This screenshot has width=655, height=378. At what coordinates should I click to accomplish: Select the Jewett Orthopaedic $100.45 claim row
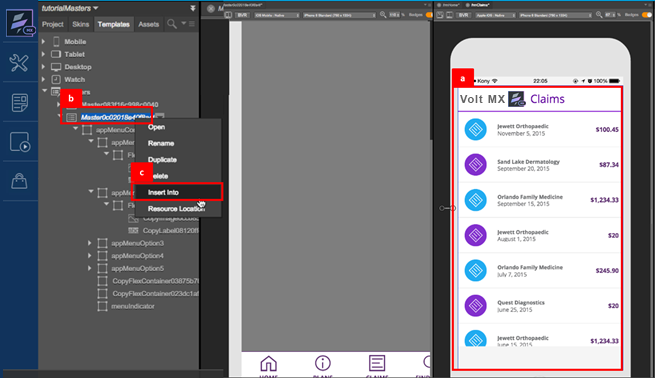click(x=539, y=129)
